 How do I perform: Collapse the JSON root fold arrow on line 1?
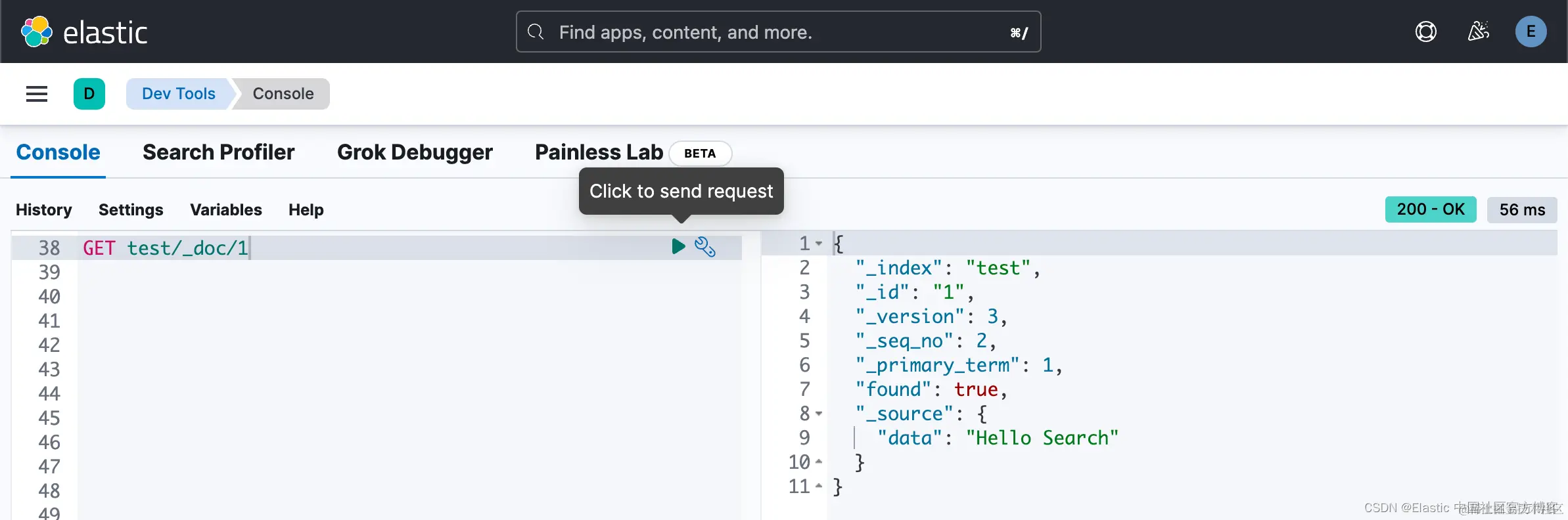[819, 244]
